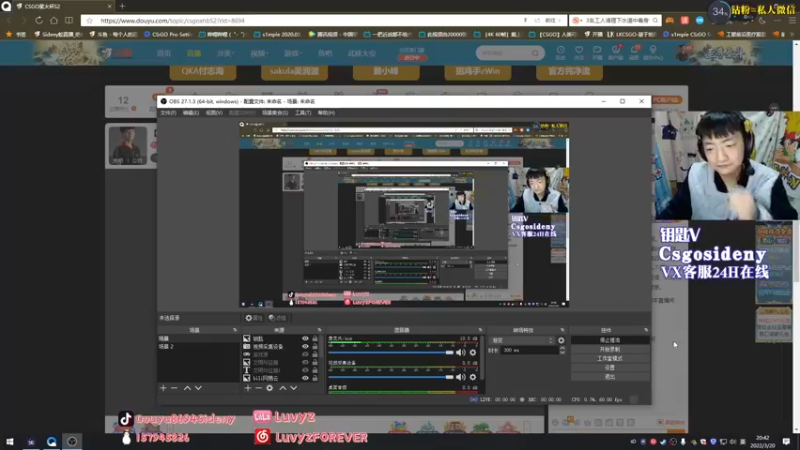Move the selected scene up

point(187,388)
